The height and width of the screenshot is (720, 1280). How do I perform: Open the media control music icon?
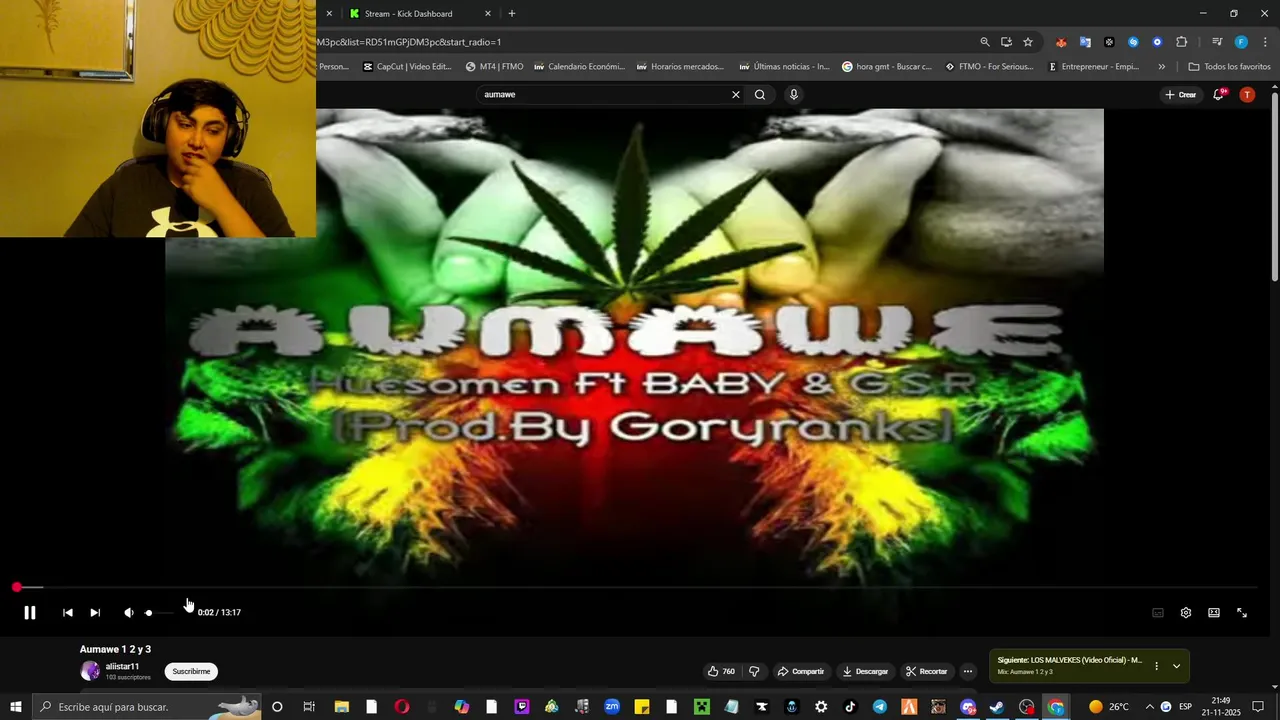pyautogui.click(x=1217, y=42)
